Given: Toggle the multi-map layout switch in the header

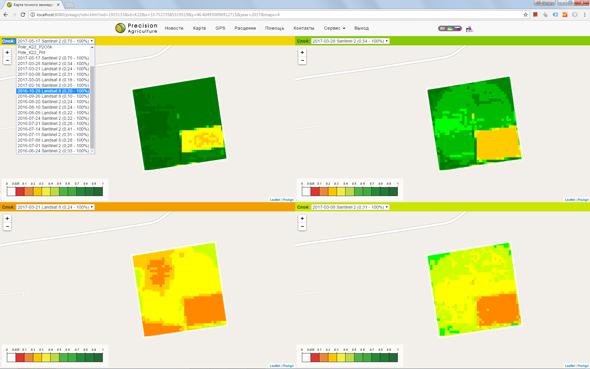Looking at the screenshot, I should 450,28.
